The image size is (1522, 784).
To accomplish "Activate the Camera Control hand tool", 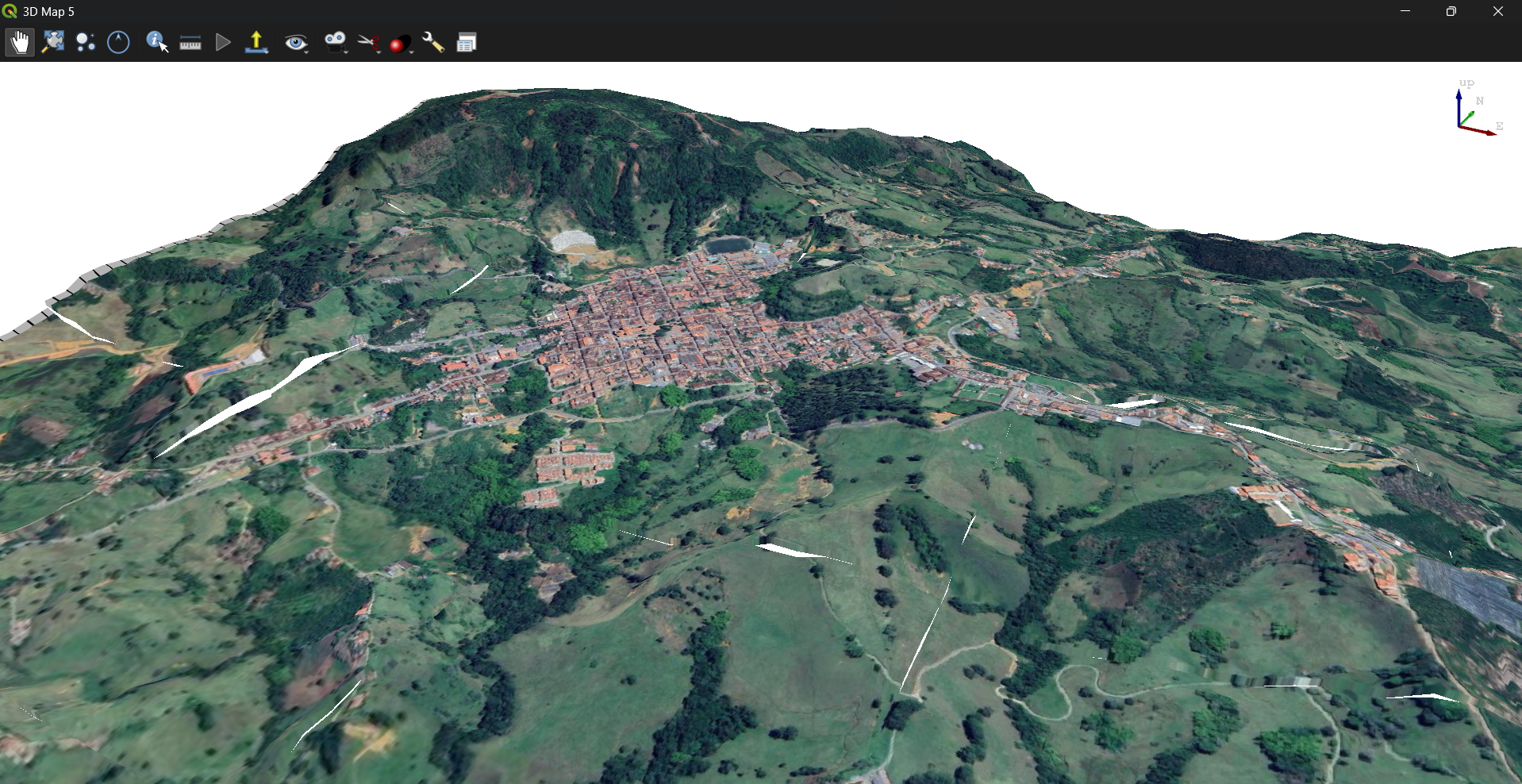I will [x=20, y=42].
